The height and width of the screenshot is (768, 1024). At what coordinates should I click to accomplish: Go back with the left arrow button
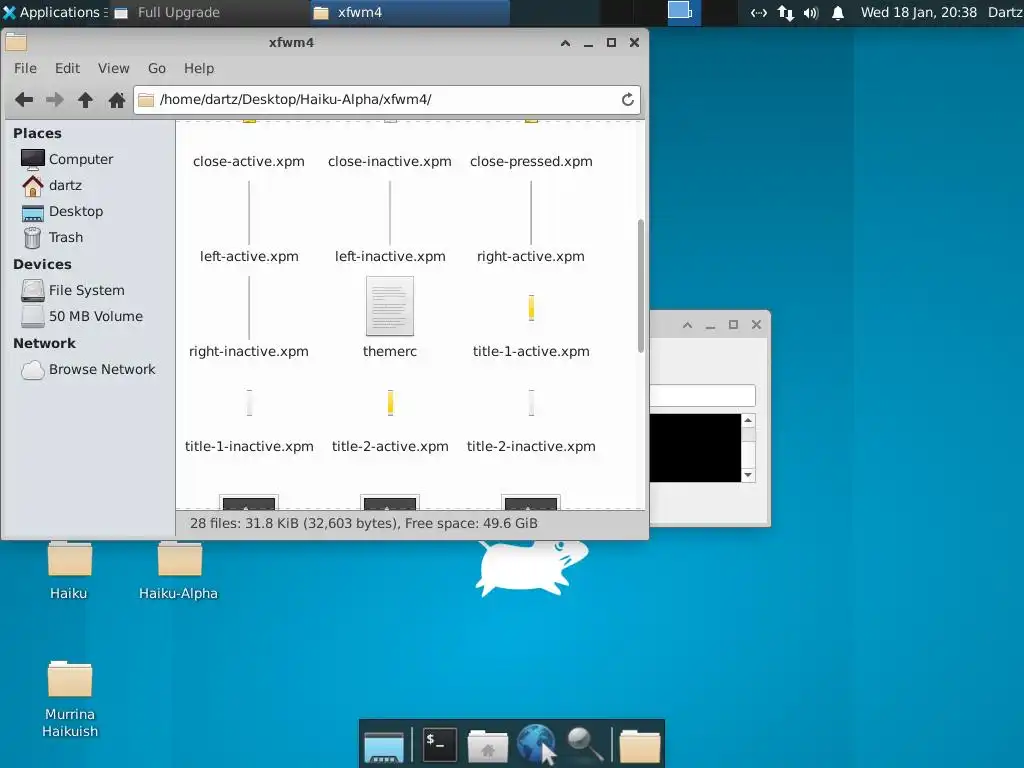24,99
